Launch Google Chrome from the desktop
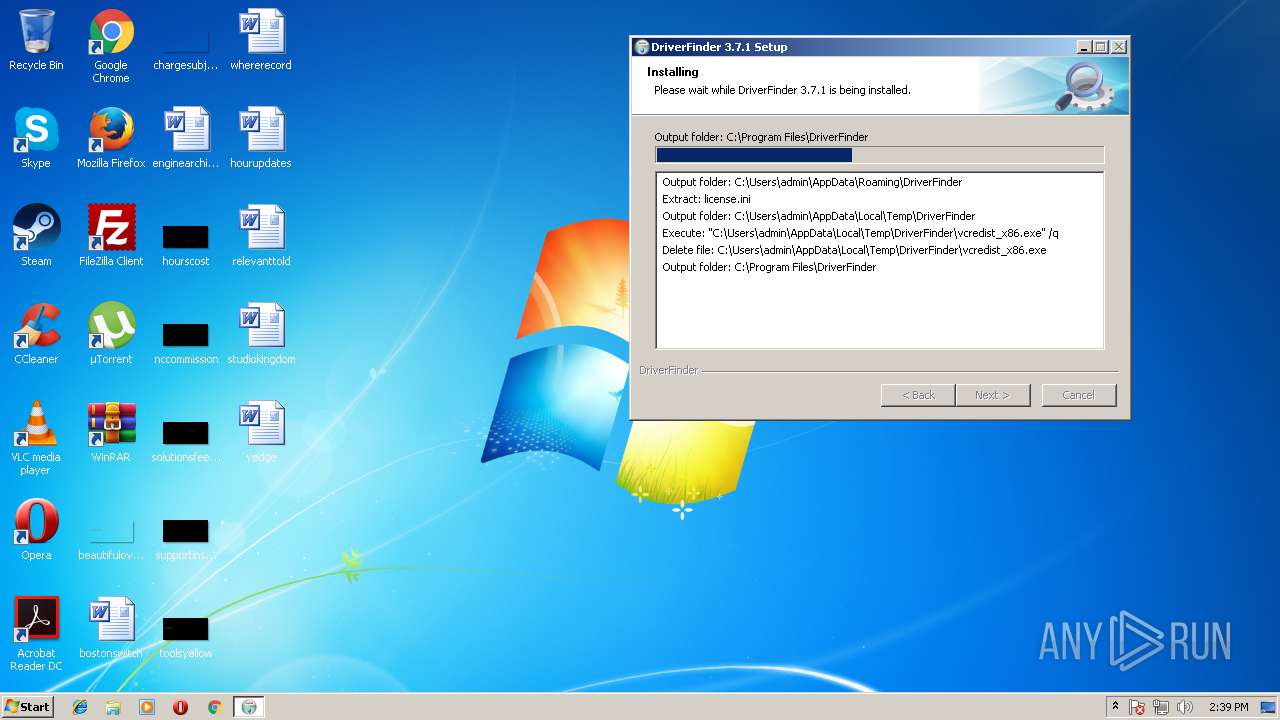Viewport: 1280px width, 720px height. coord(111,46)
